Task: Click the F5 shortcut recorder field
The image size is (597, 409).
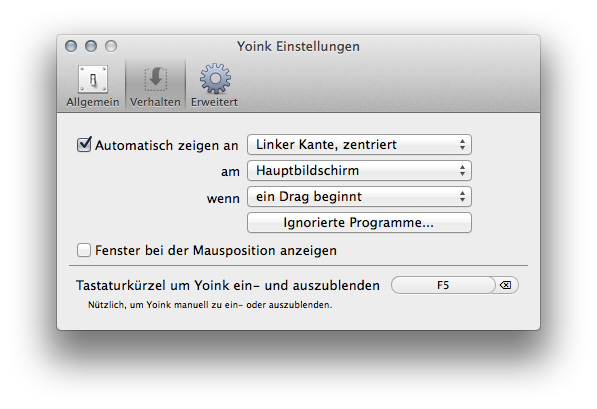Action: tap(443, 285)
